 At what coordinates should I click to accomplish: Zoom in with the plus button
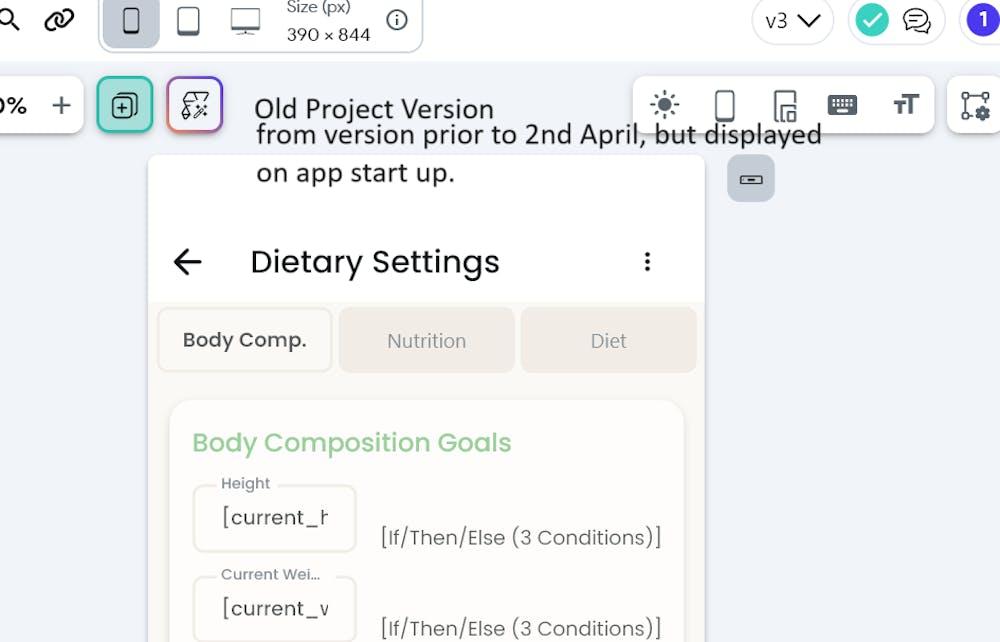click(61, 105)
